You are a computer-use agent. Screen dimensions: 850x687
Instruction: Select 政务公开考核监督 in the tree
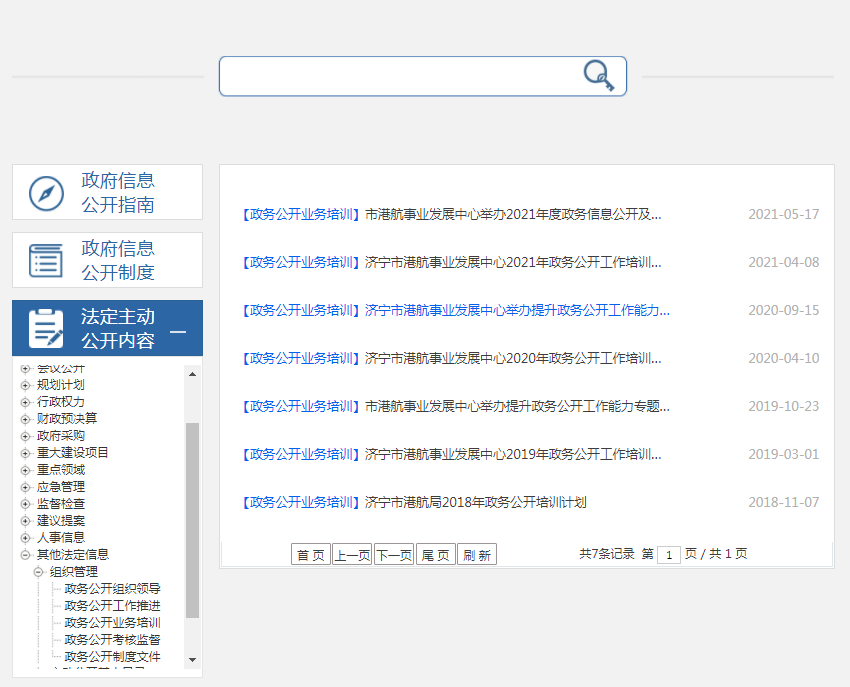click(x=112, y=640)
